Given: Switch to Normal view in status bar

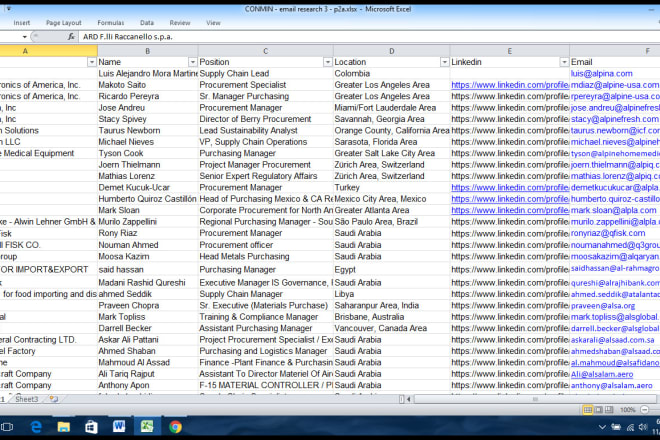Looking at the screenshot, I should tap(588, 410).
